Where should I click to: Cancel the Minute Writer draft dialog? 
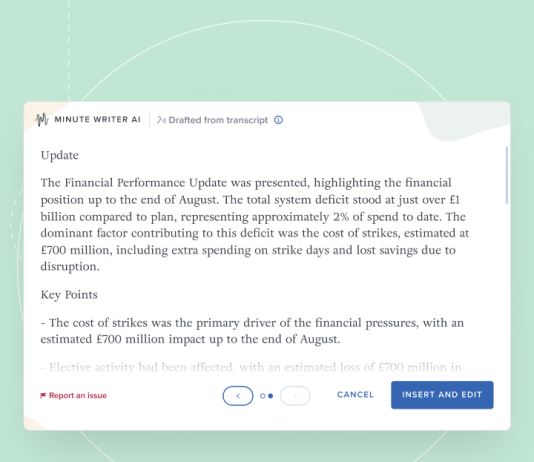[355, 395]
